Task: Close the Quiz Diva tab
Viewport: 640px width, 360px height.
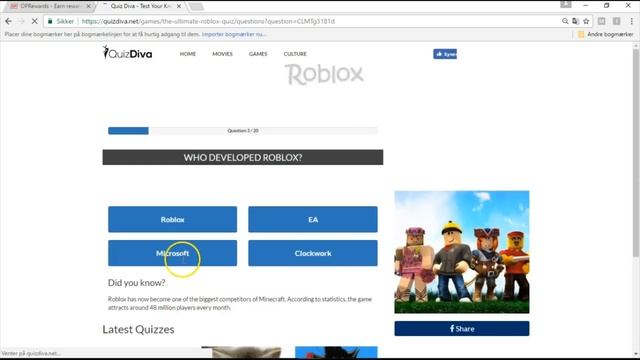Action: (179, 6)
